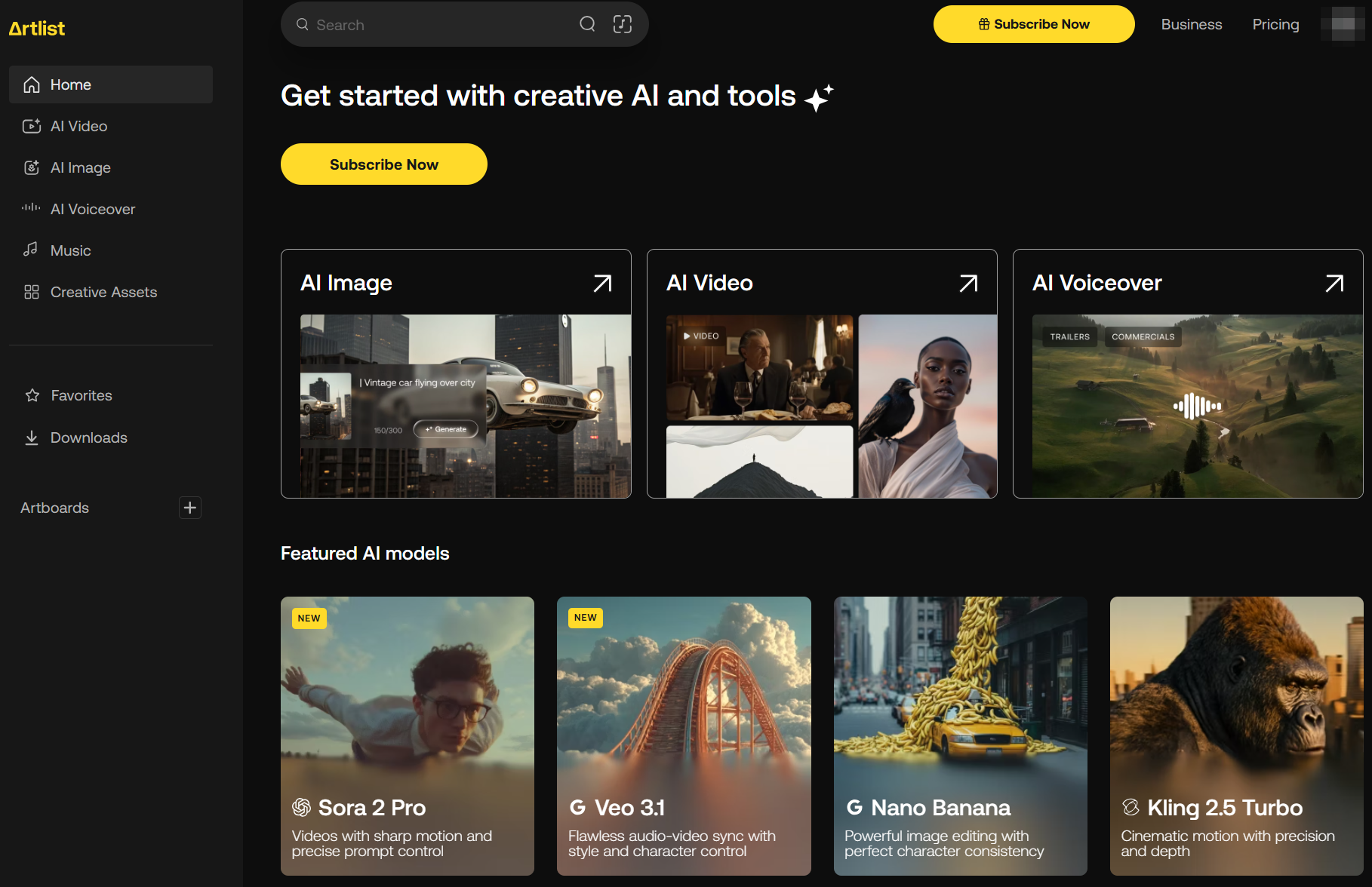Select AI Voiceover in the sidebar
1372x887 pixels.
pyautogui.click(x=92, y=209)
